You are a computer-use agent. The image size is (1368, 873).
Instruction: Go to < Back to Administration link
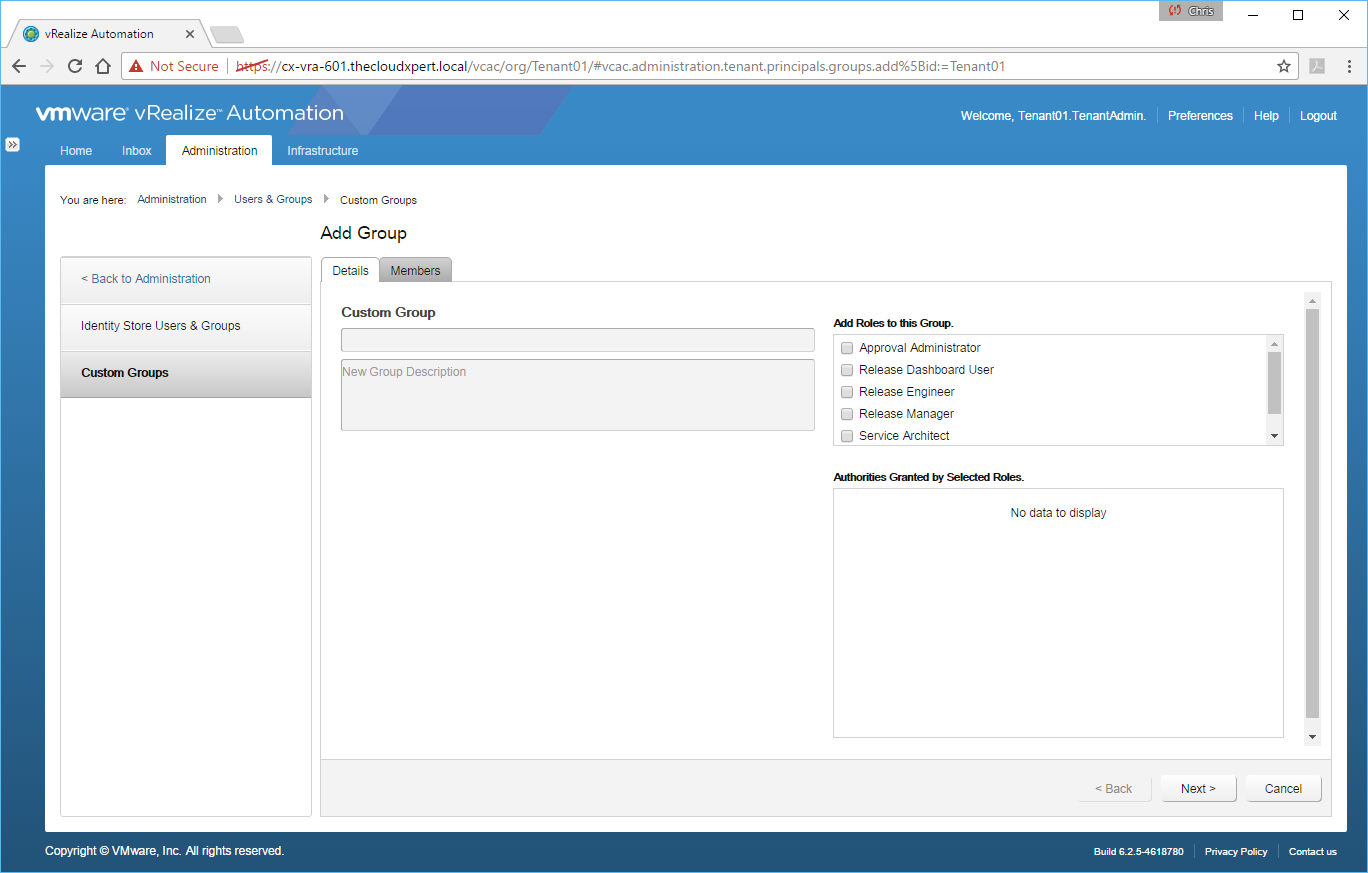146,279
